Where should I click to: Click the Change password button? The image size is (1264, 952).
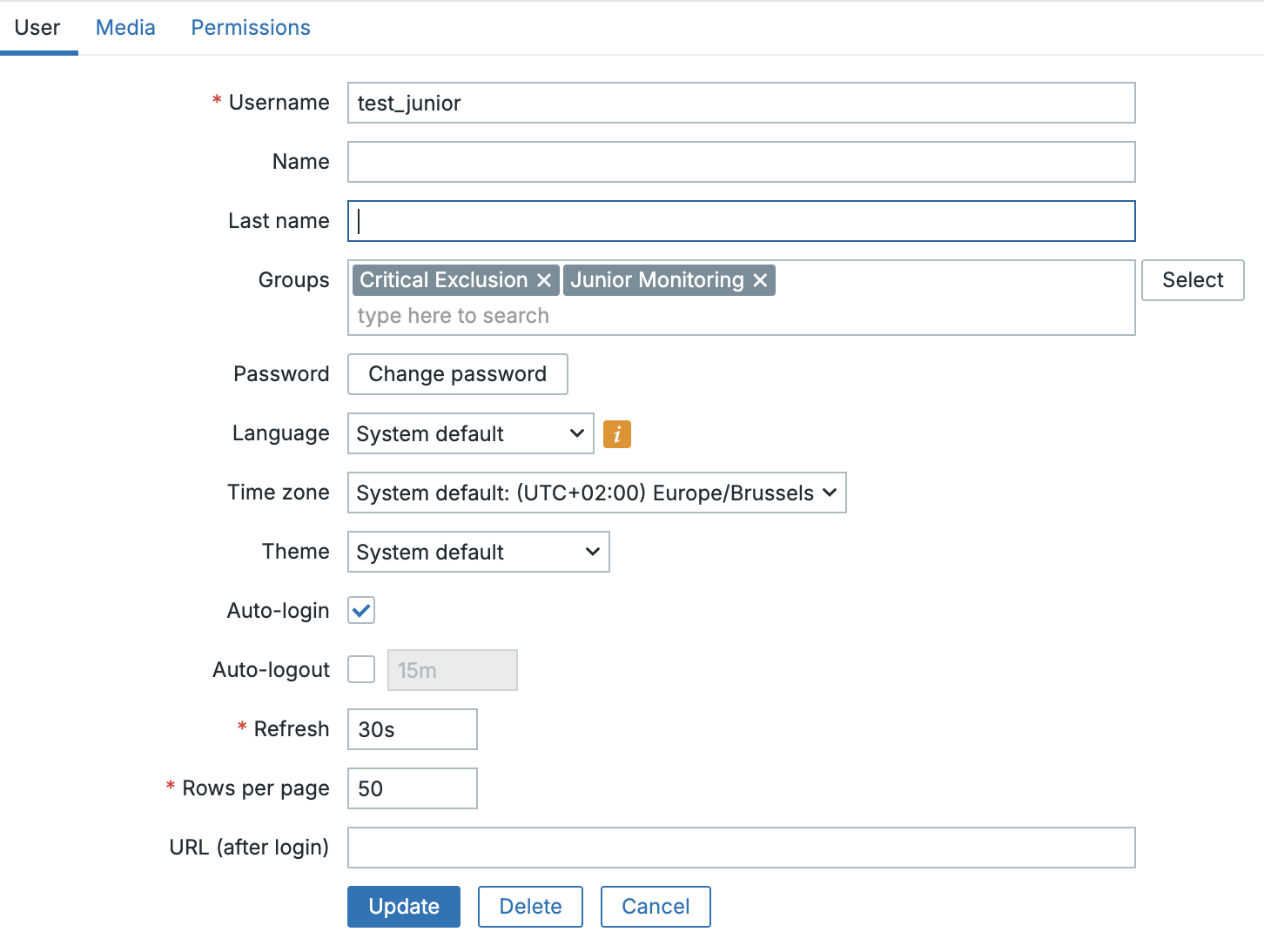pyautogui.click(x=457, y=373)
